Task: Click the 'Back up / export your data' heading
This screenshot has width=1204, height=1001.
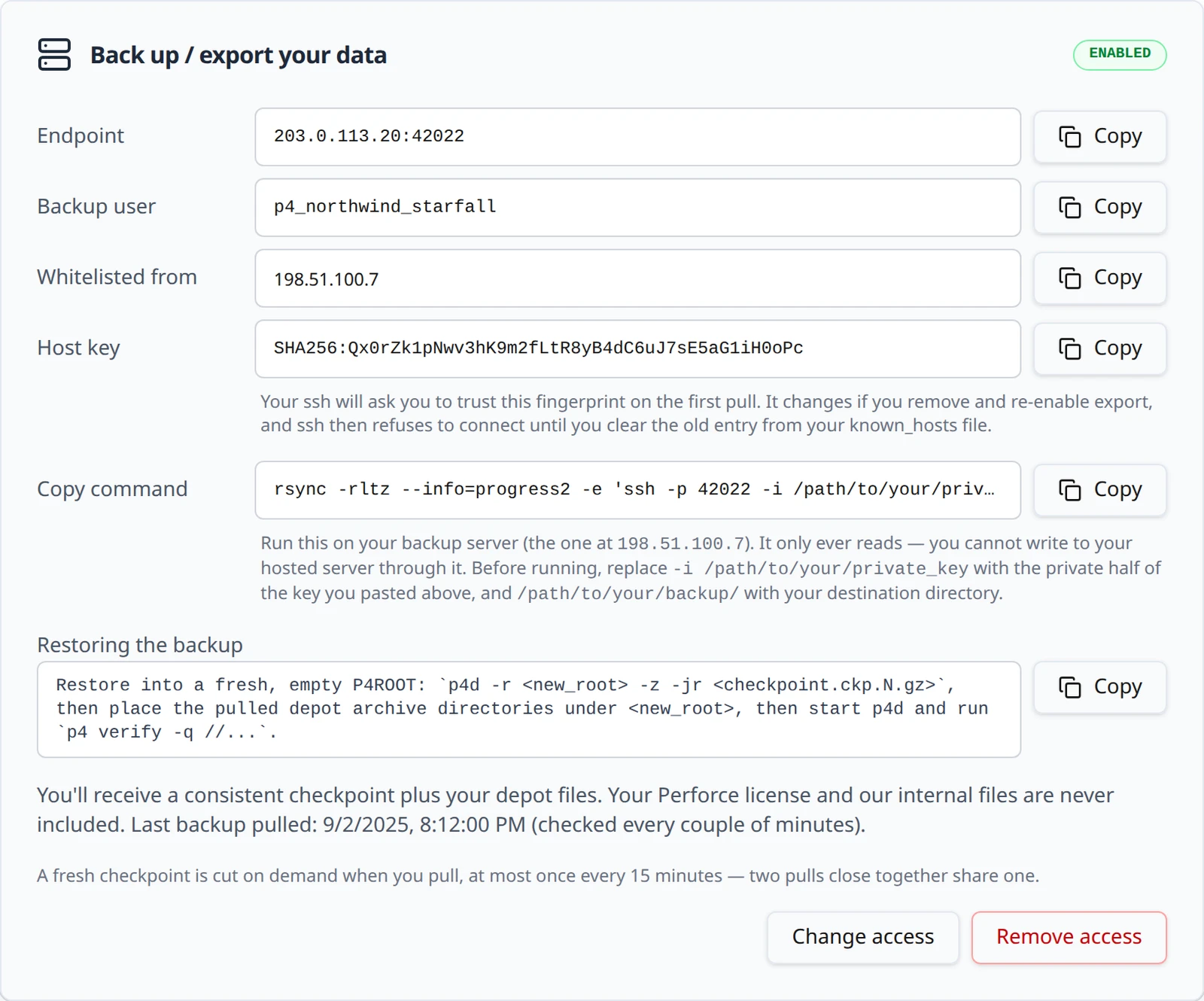Action: [x=239, y=55]
